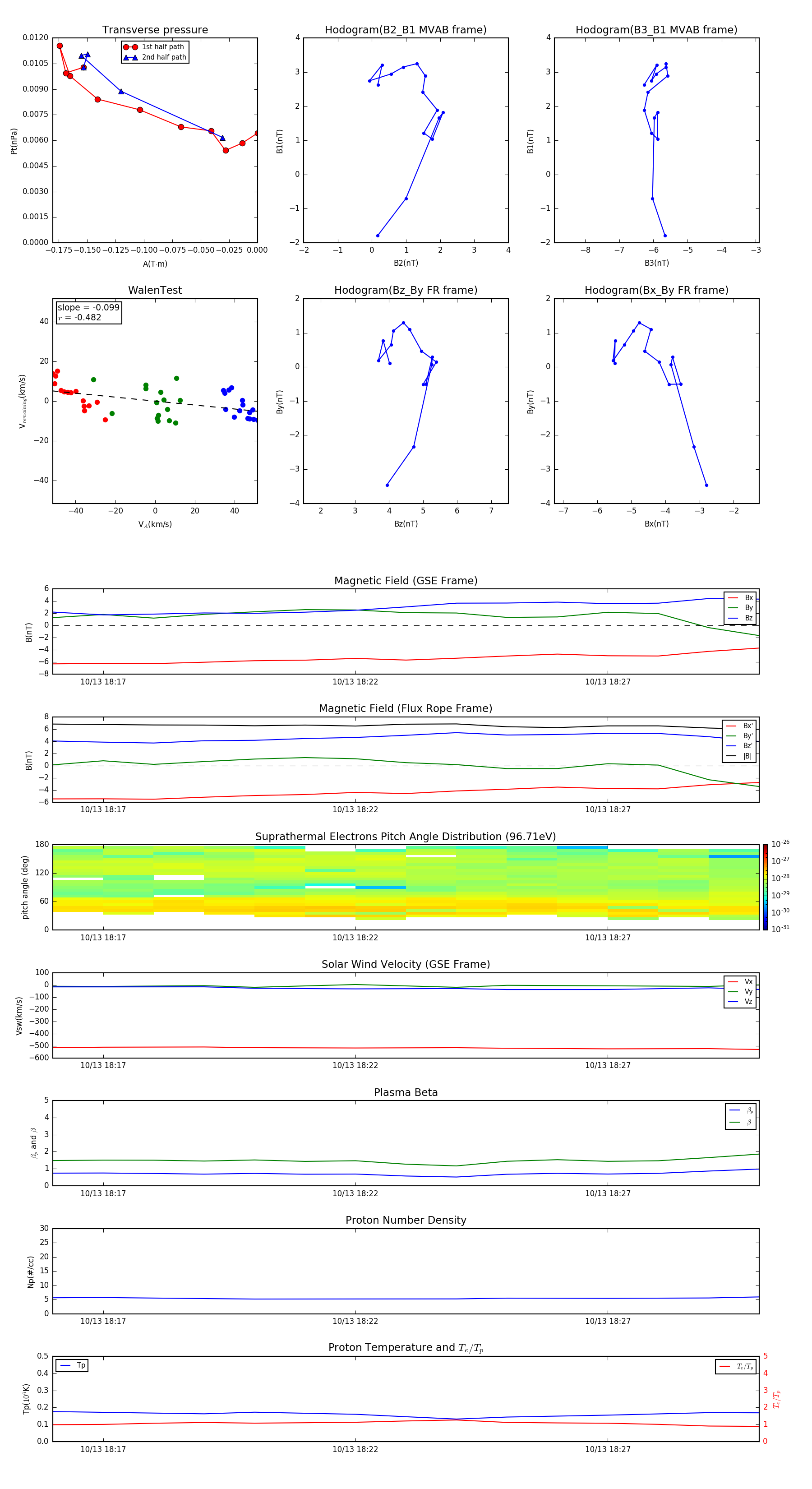
Task: Click the βp legend entry in Plasma Beta plot
Action: coord(741,1110)
